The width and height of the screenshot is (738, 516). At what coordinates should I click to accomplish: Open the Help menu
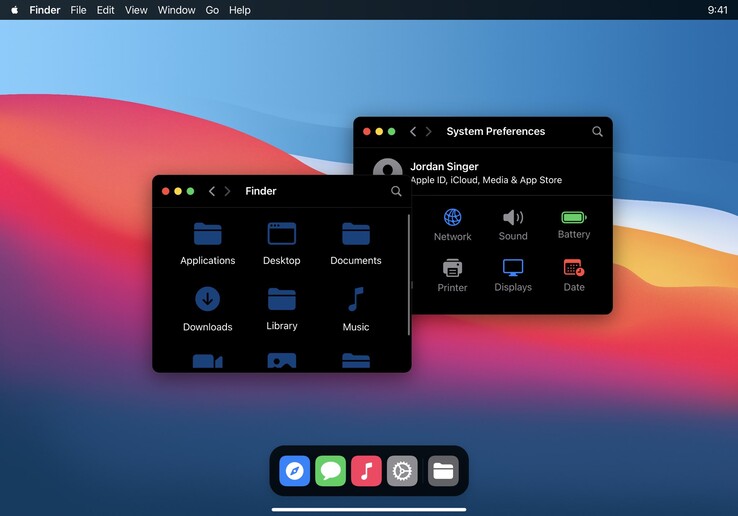tap(240, 10)
